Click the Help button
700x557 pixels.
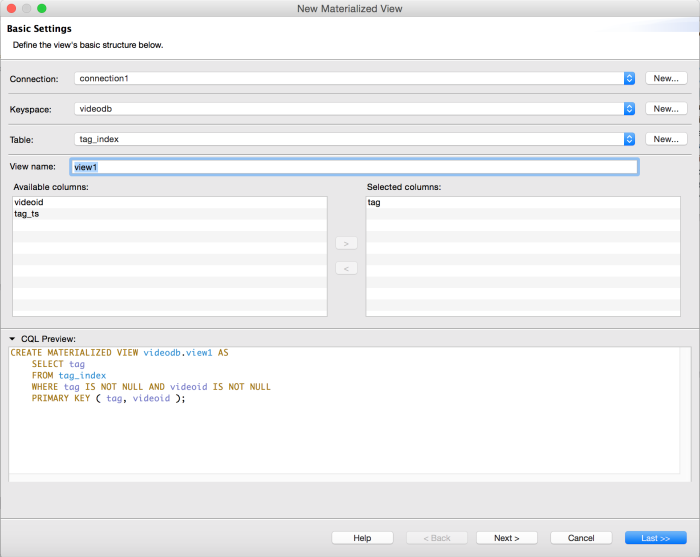(362, 538)
